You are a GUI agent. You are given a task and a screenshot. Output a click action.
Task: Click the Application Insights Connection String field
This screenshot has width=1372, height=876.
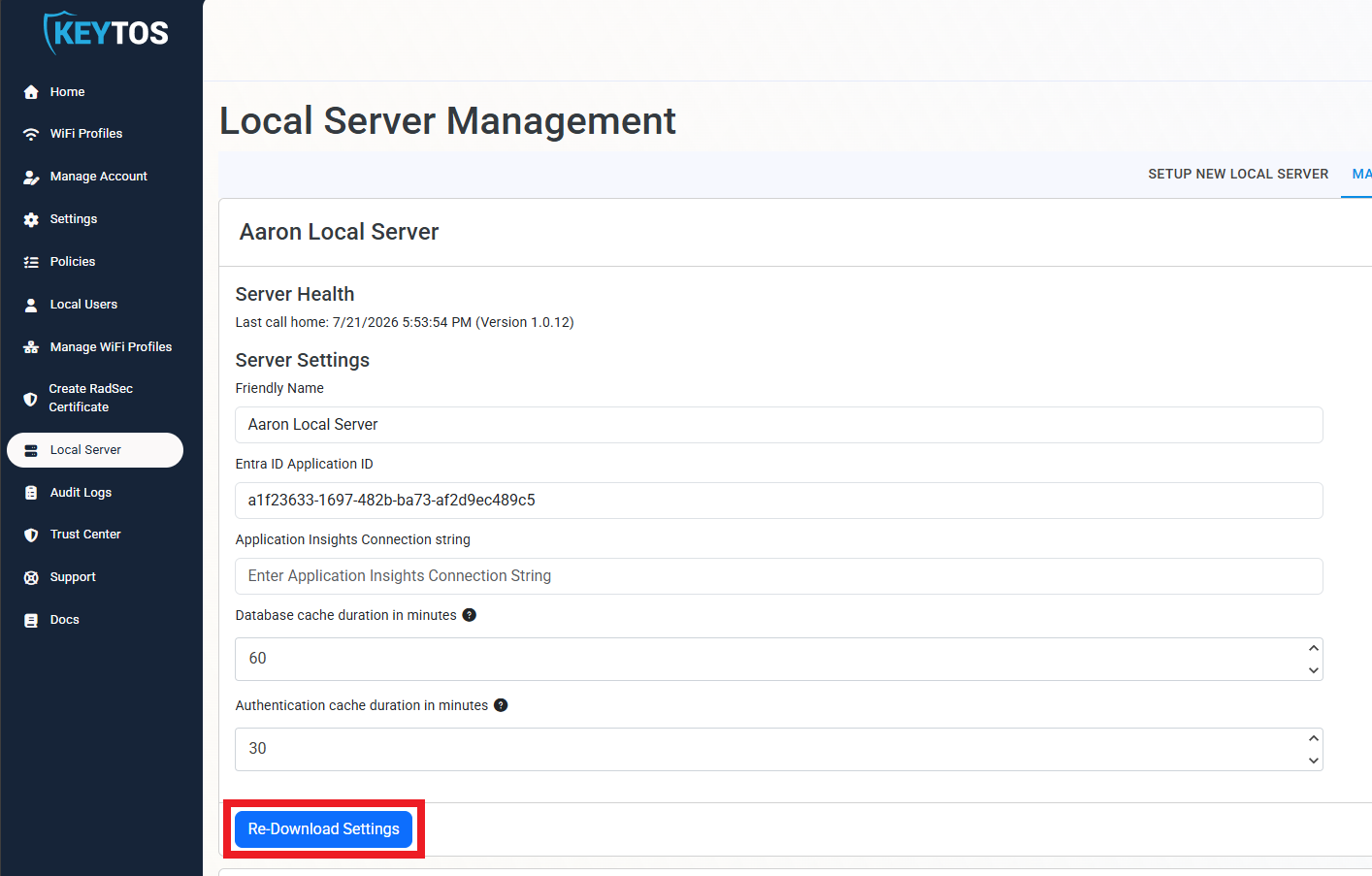tap(779, 576)
